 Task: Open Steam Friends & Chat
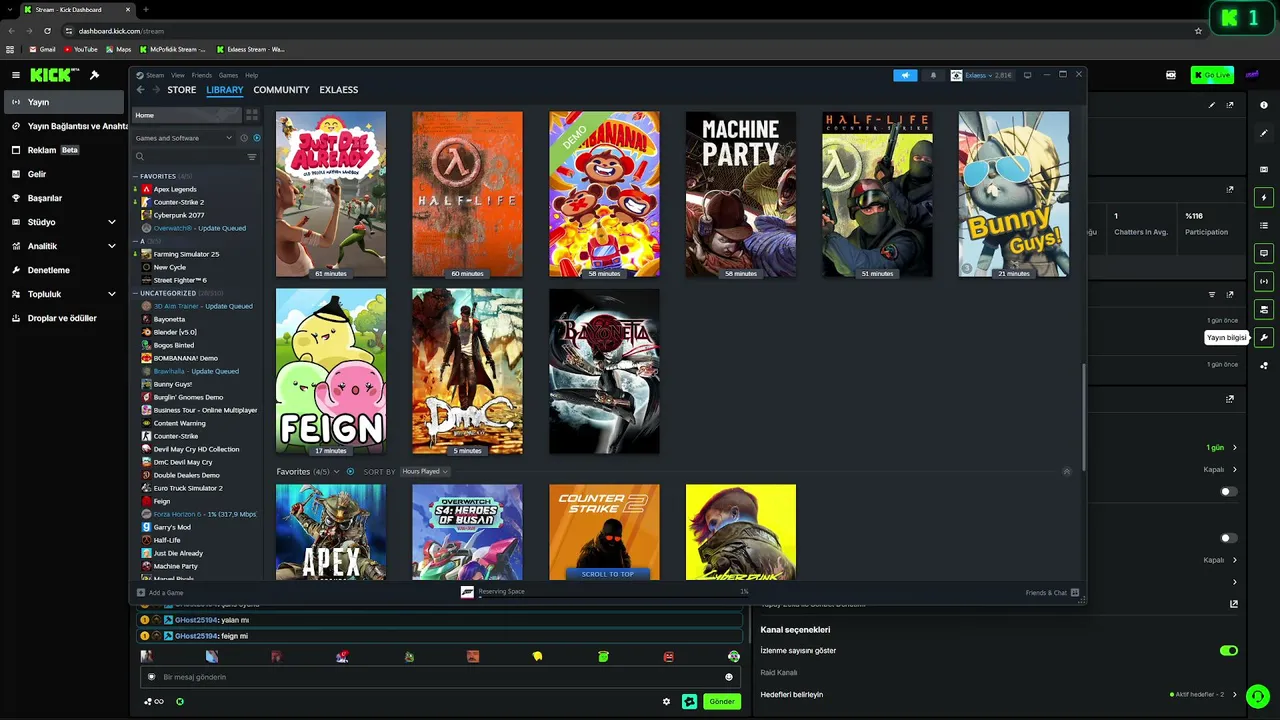(x=1052, y=593)
